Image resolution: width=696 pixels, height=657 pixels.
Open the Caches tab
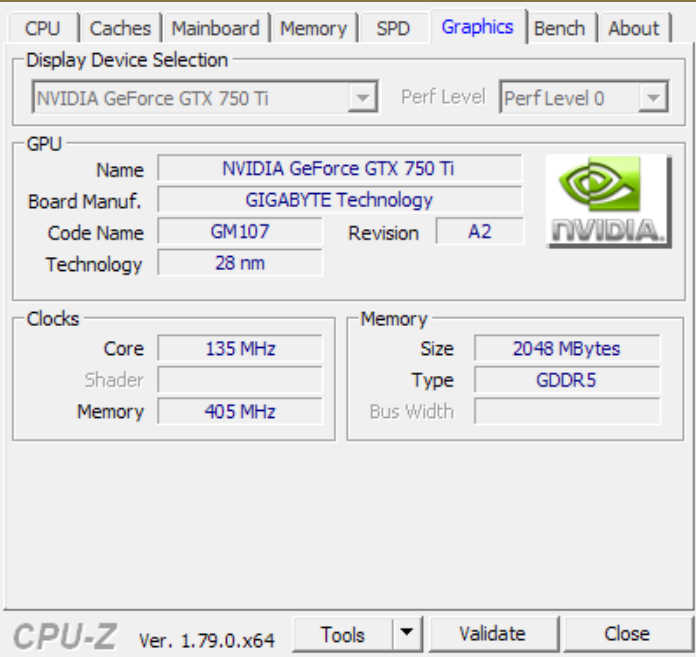[120, 28]
